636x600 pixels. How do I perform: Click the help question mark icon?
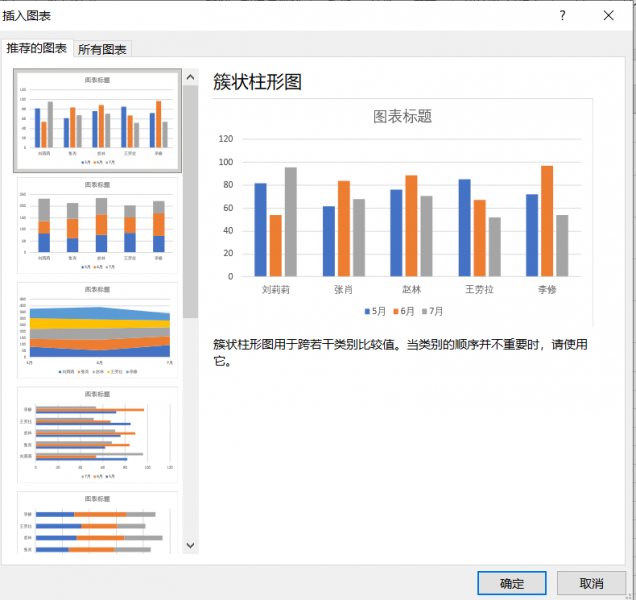tap(562, 15)
